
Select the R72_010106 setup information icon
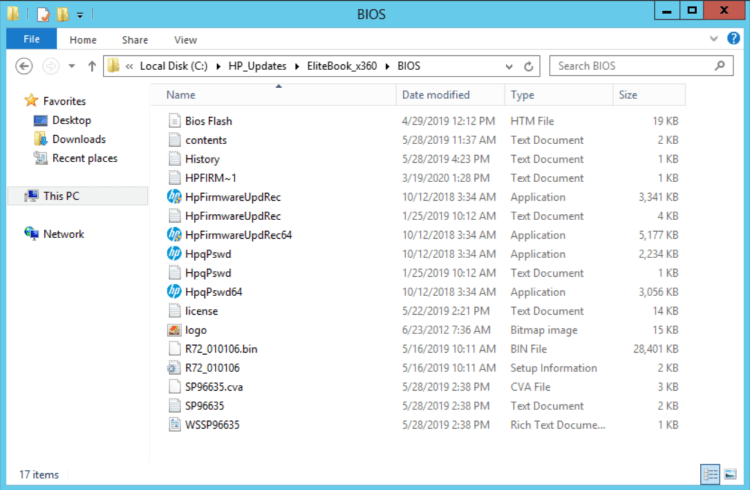pos(174,368)
